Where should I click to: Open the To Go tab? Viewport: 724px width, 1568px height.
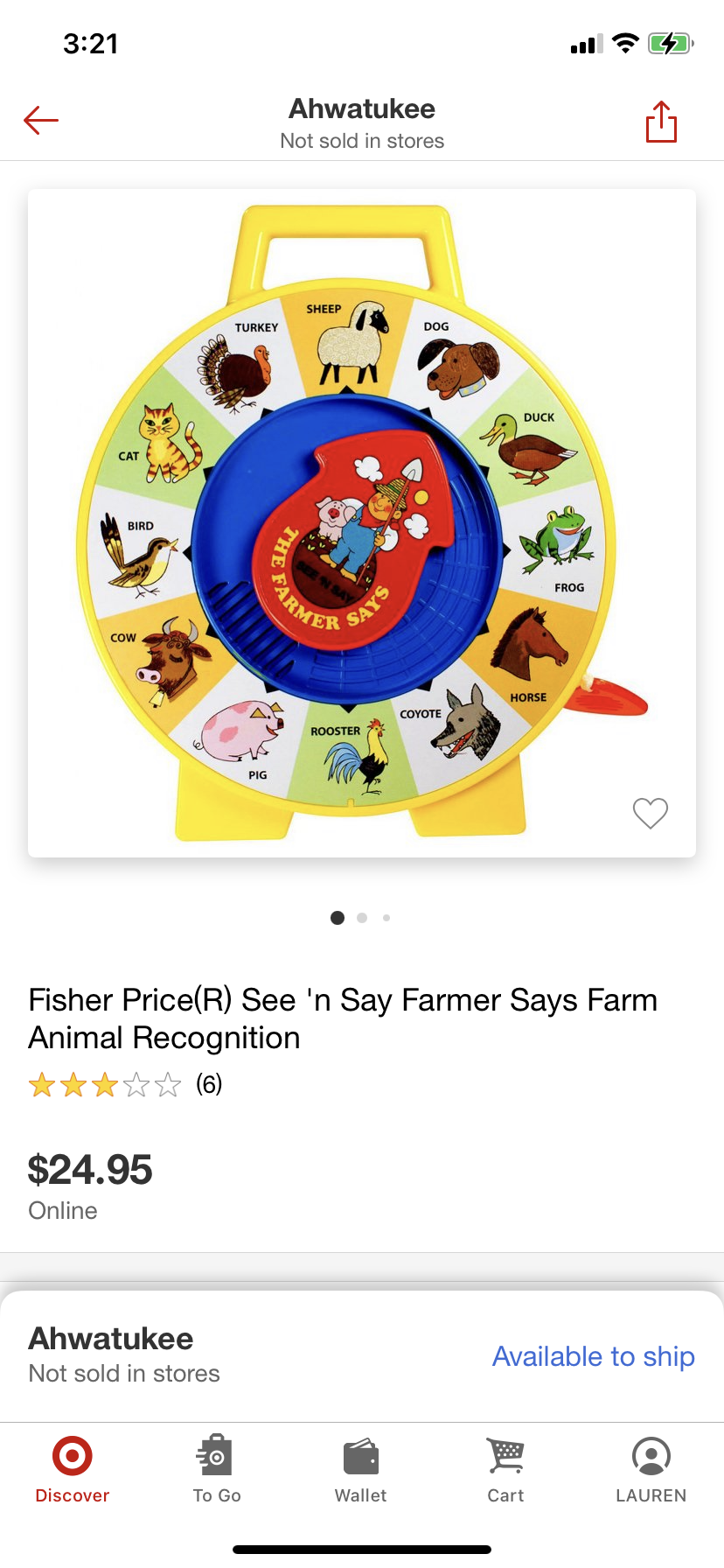pos(217,1470)
